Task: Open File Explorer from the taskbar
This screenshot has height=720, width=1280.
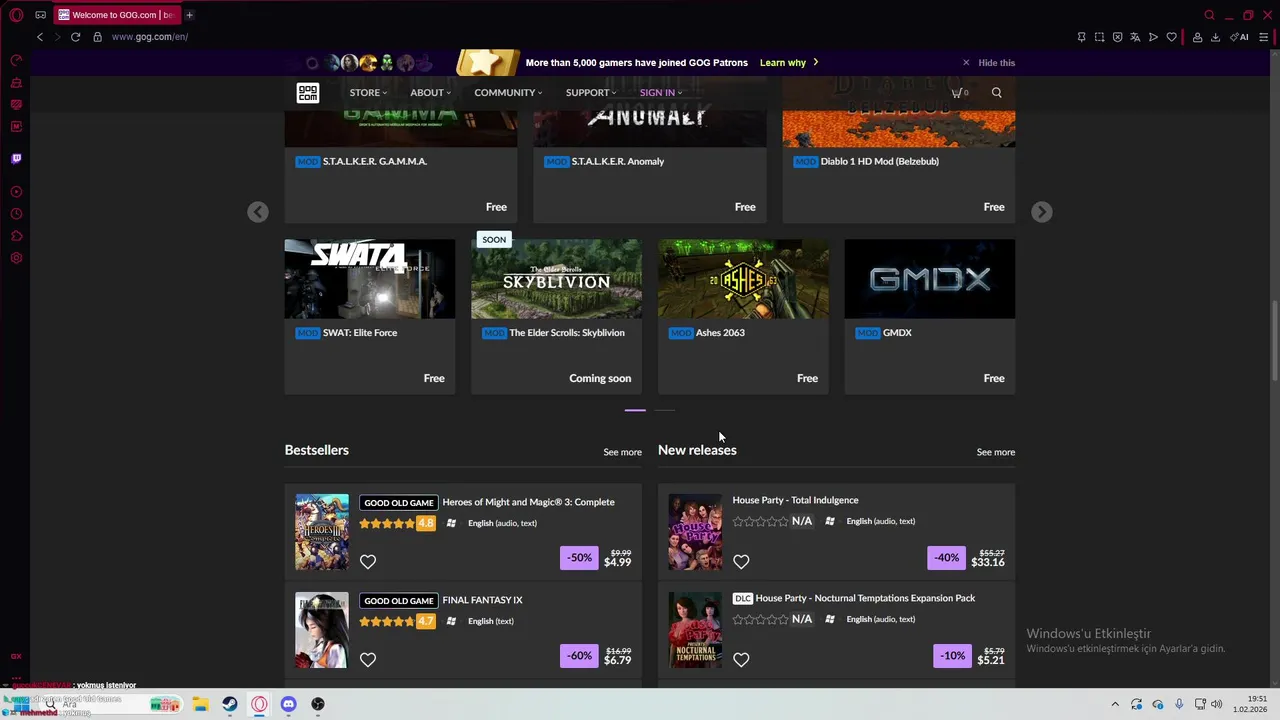Action: click(200, 704)
